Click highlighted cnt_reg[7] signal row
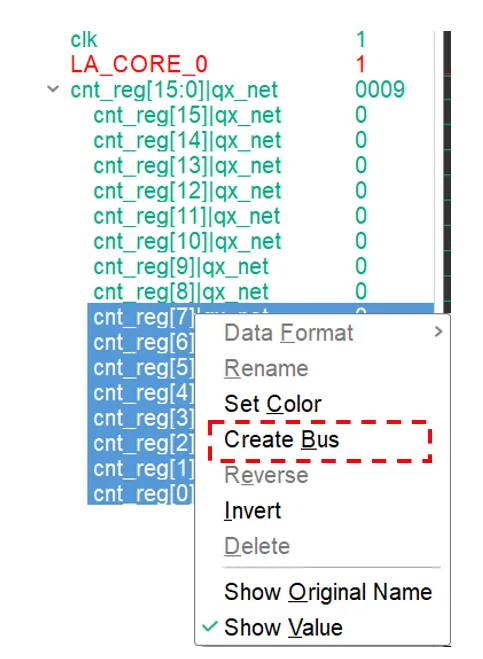 143,317
